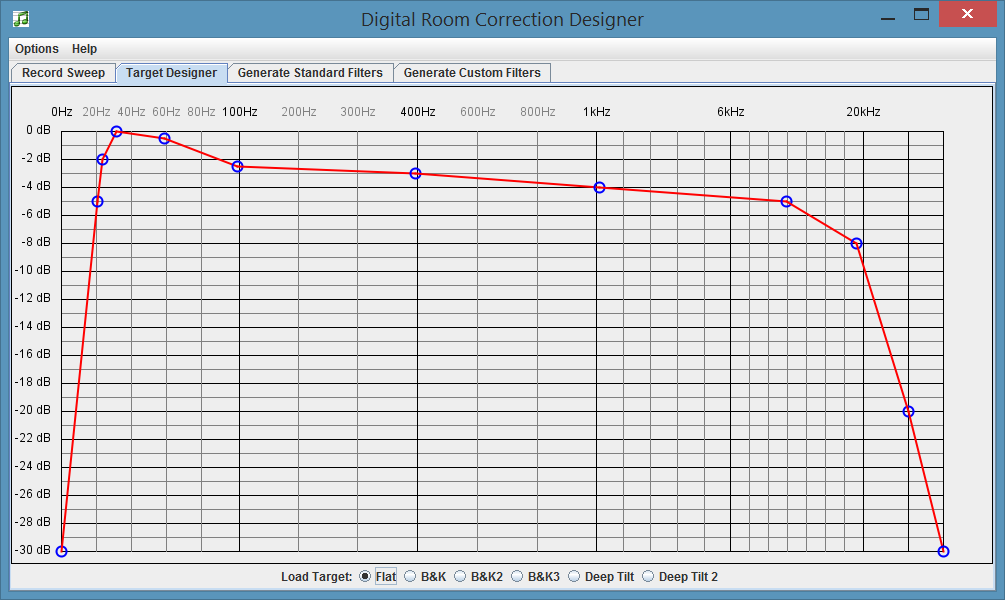Open the Help menu
Viewport: 1005px width, 600px height.
(85, 48)
